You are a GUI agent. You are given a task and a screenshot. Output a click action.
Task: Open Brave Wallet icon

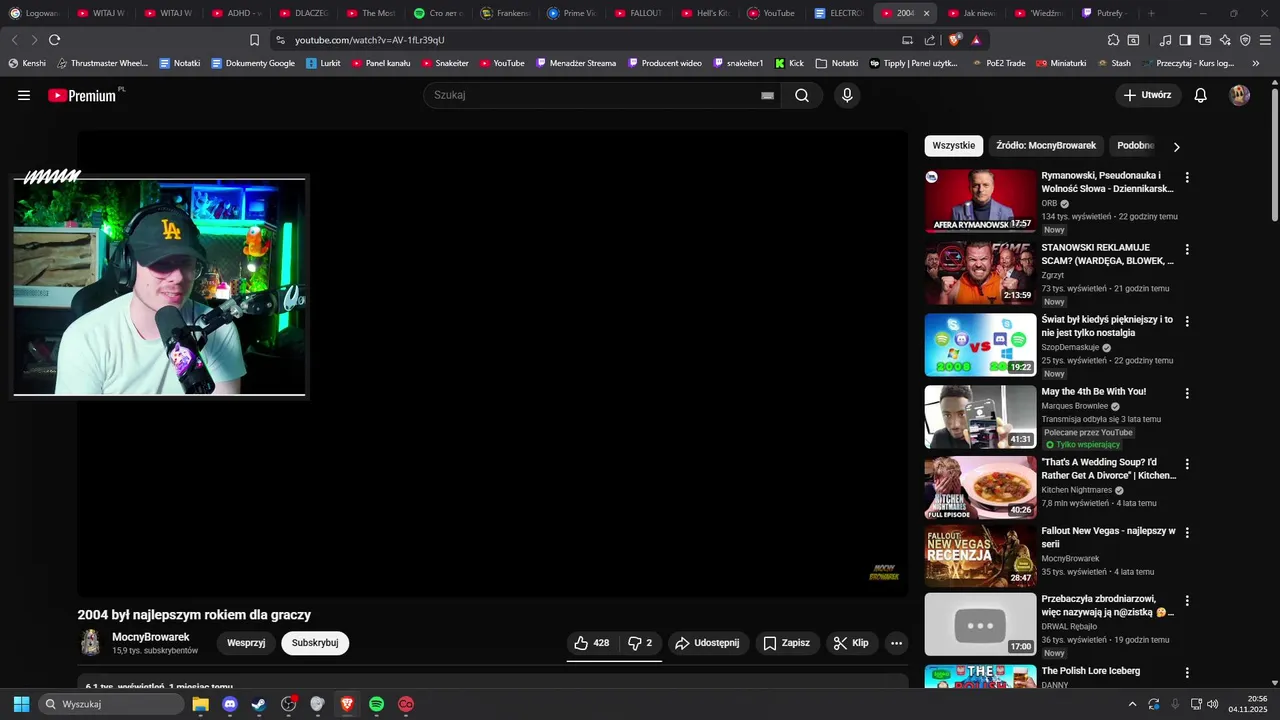[1205, 40]
